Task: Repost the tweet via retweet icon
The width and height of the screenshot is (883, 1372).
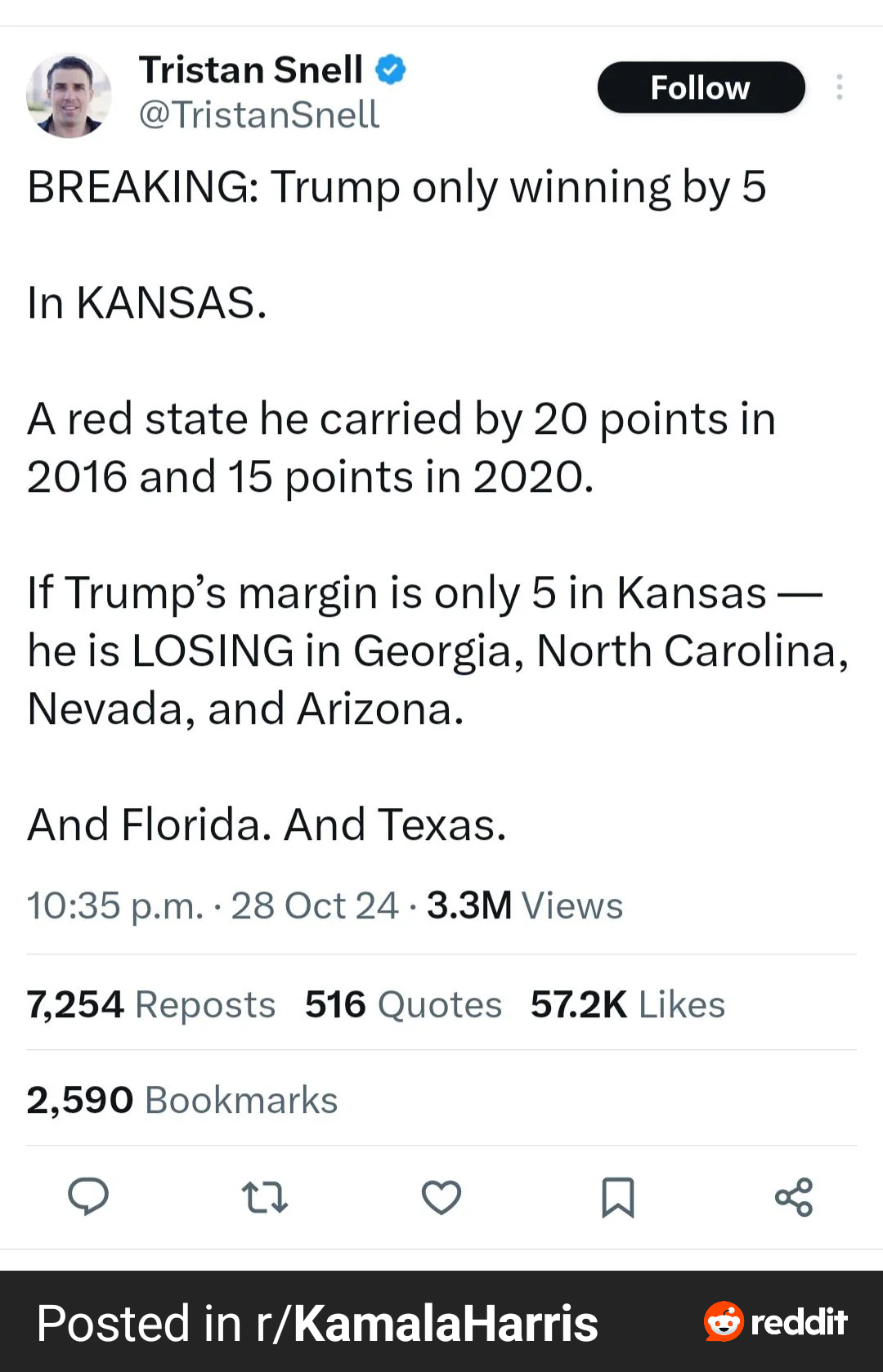Action: tap(265, 1197)
